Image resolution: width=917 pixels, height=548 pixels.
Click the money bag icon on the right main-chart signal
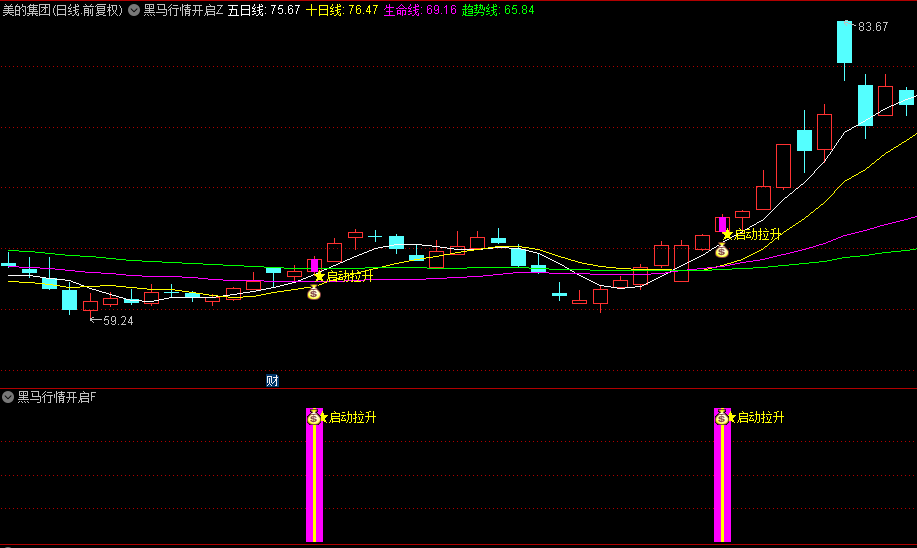click(x=722, y=250)
